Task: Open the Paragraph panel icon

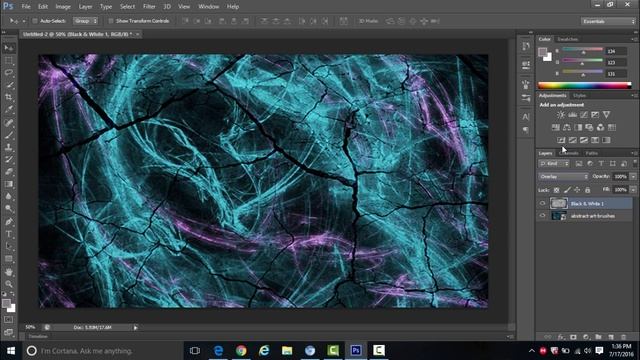Action: pyautogui.click(x=526, y=130)
